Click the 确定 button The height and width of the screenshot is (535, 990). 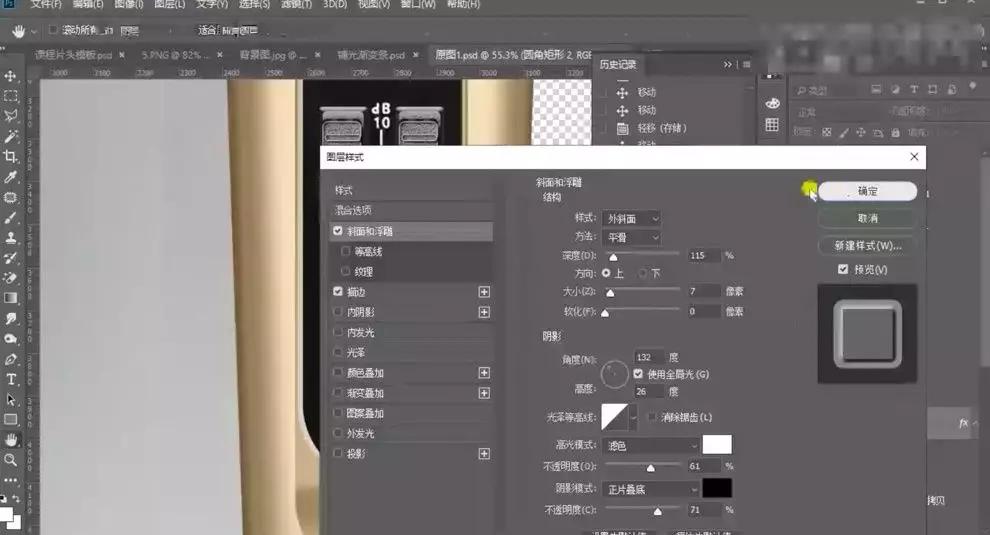click(868, 191)
